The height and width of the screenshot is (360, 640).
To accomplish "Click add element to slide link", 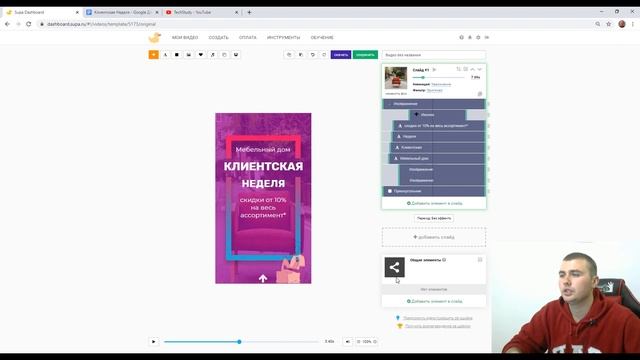I will pyautogui.click(x=434, y=203).
